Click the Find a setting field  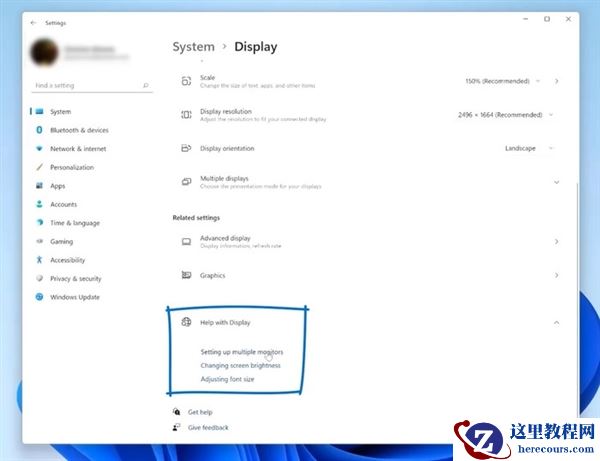(92, 85)
